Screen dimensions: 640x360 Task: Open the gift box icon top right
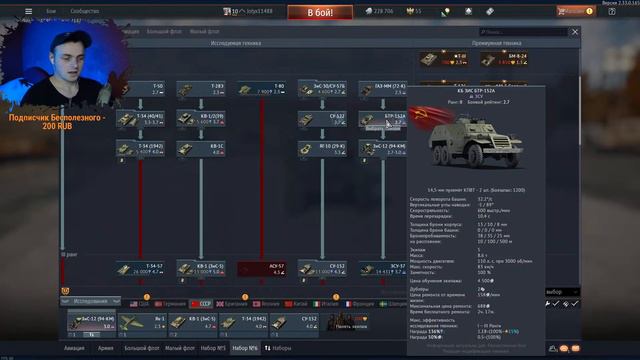612,11
